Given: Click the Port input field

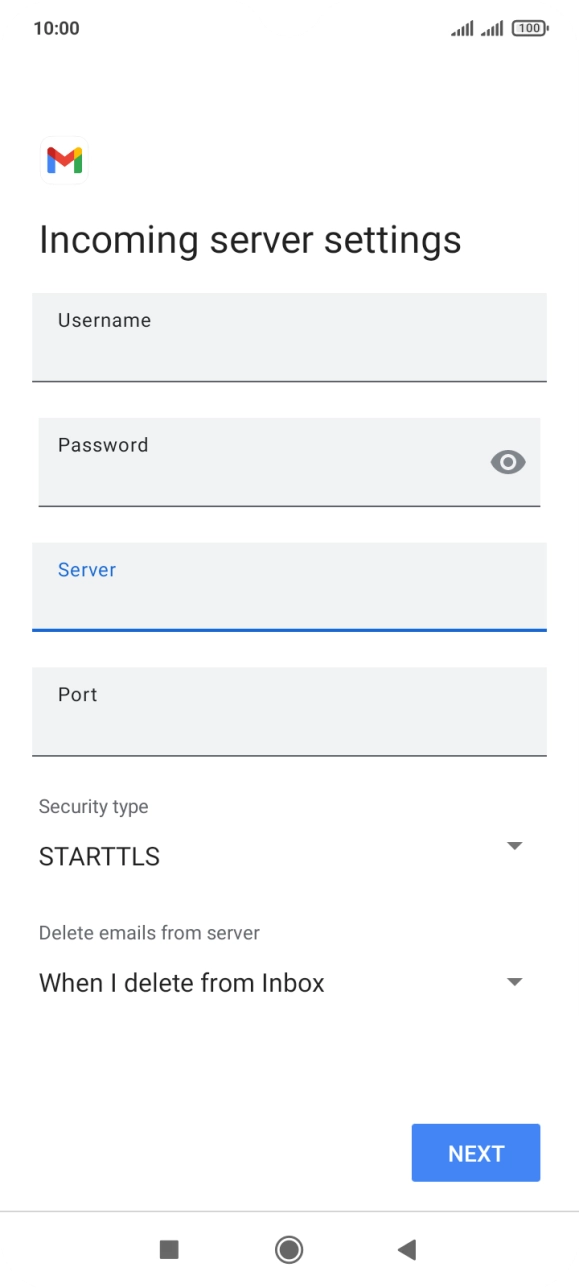Looking at the screenshot, I should 289,711.
